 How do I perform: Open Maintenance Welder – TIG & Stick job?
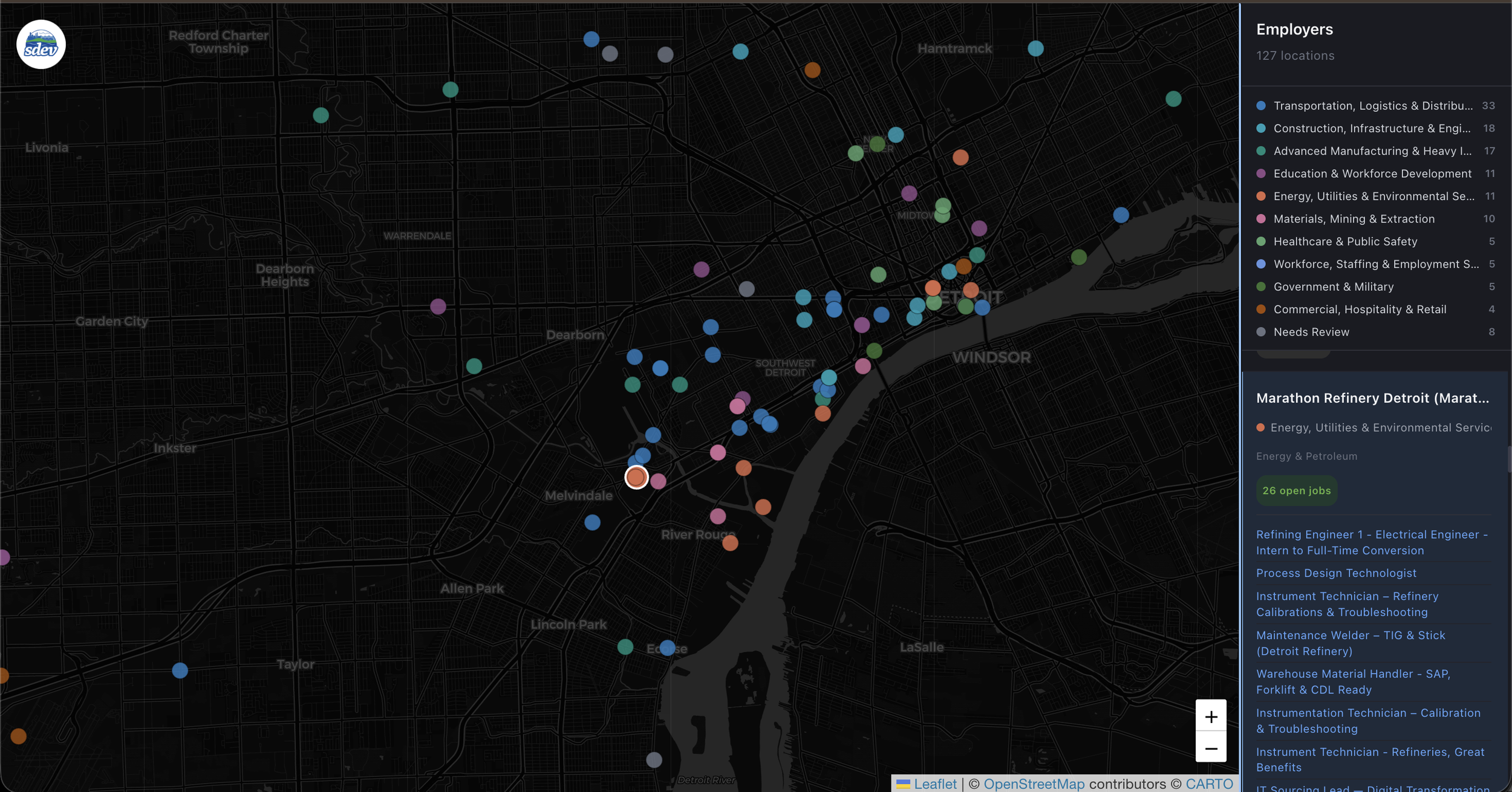1351,643
